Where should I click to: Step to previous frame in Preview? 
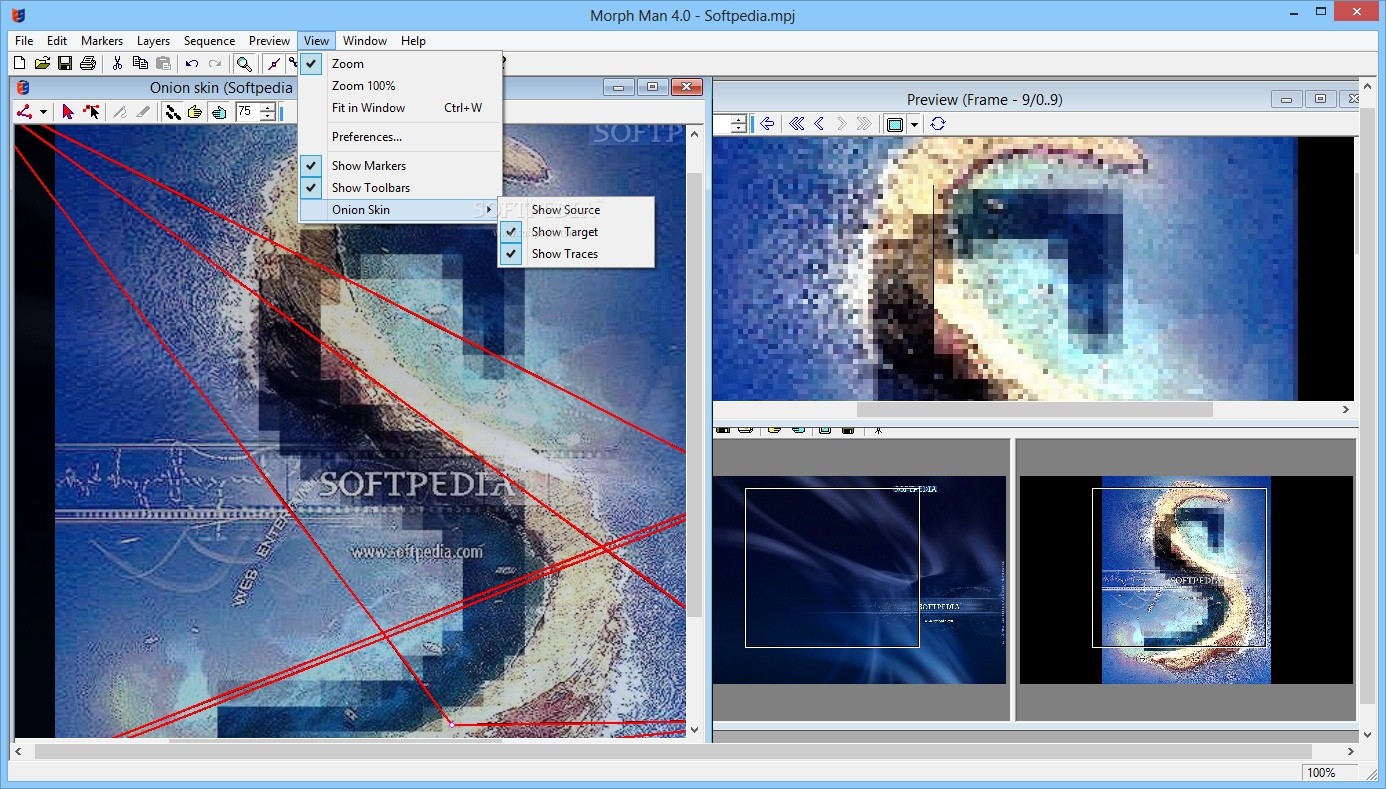point(819,124)
